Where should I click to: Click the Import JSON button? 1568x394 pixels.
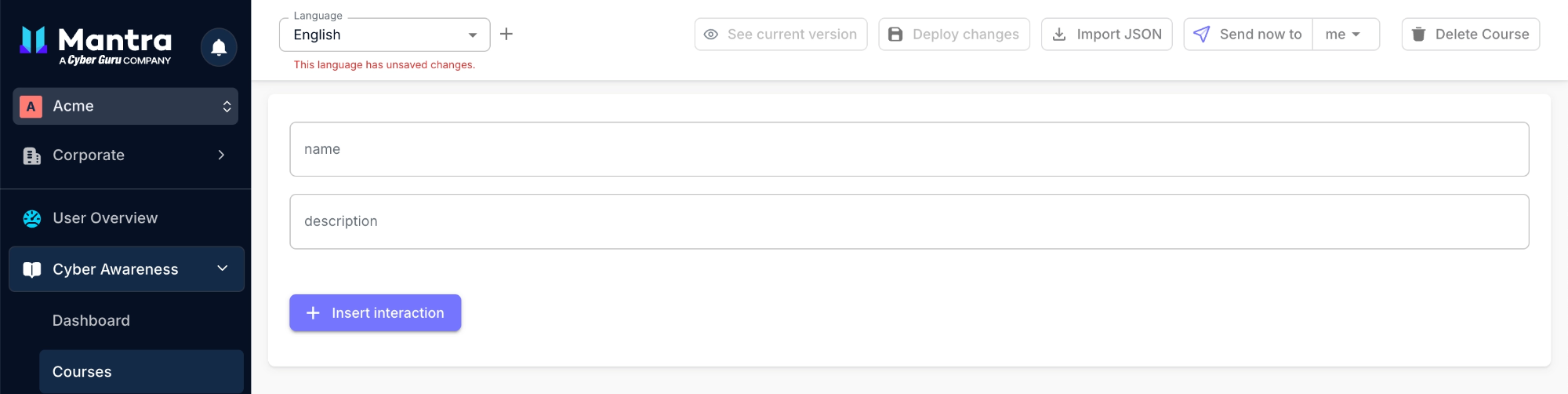[1107, 35]
